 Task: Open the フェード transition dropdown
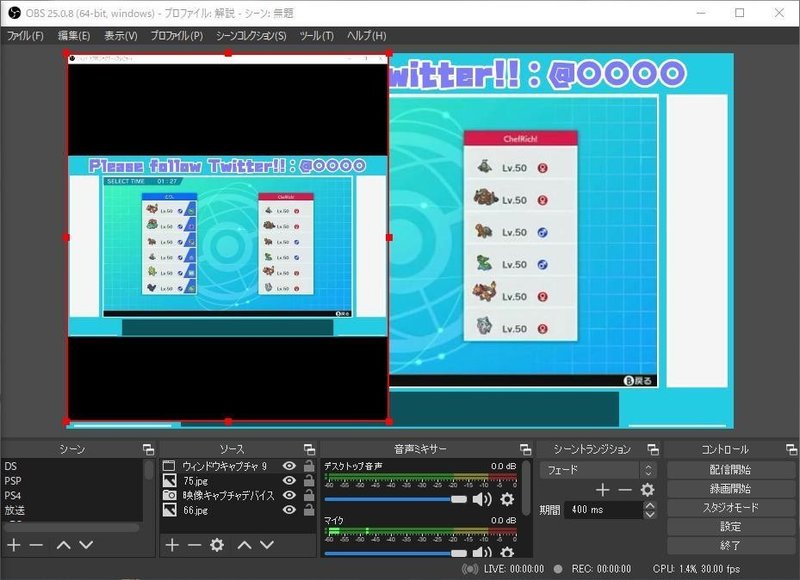click(x=597, y=470)
